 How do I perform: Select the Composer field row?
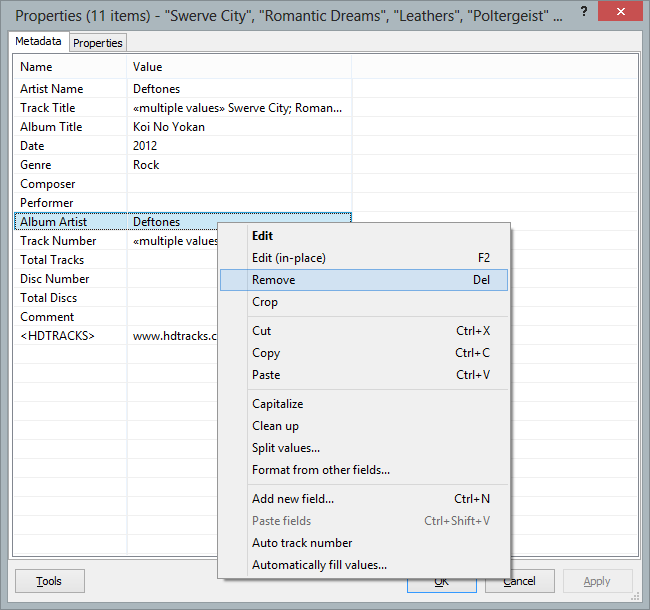[x=183, y=184]
